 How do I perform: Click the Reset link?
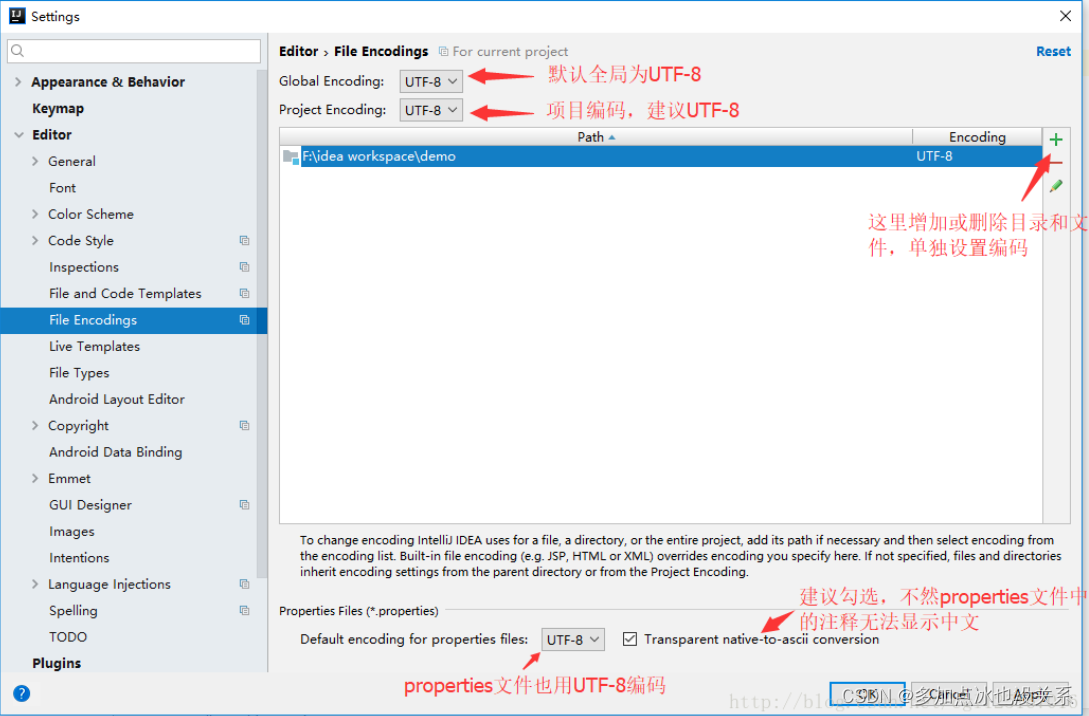point(1053,51)
